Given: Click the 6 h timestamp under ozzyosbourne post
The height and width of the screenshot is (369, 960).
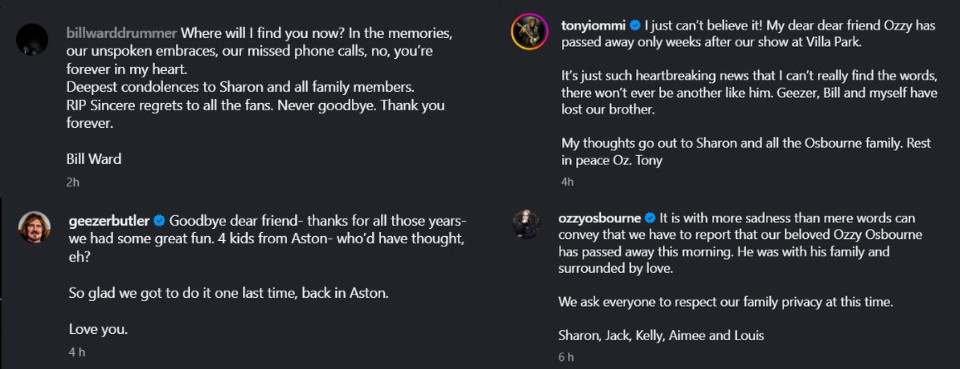Looking at the screenshot, I should [566, 357].
